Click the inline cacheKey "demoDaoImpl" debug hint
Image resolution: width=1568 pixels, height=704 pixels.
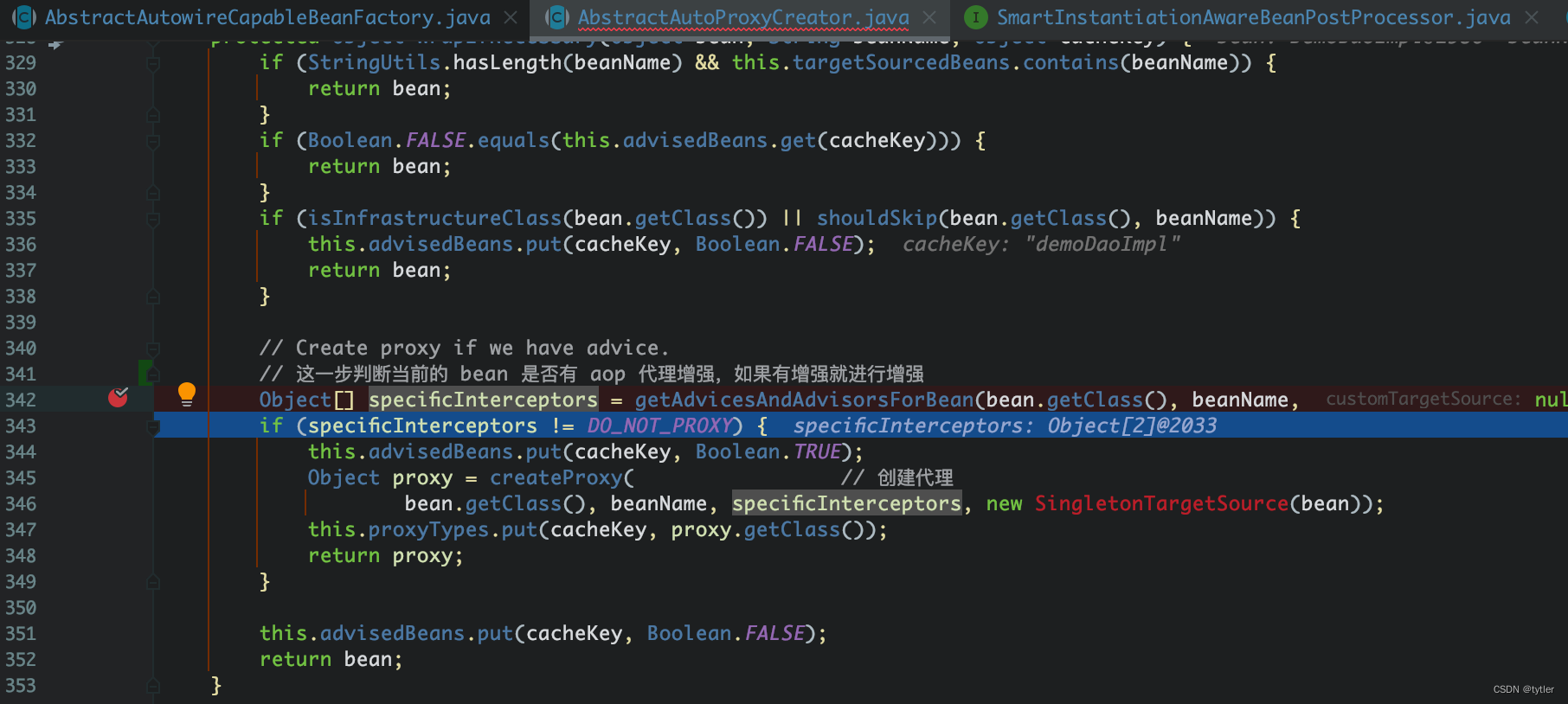tap(1041, 244)
